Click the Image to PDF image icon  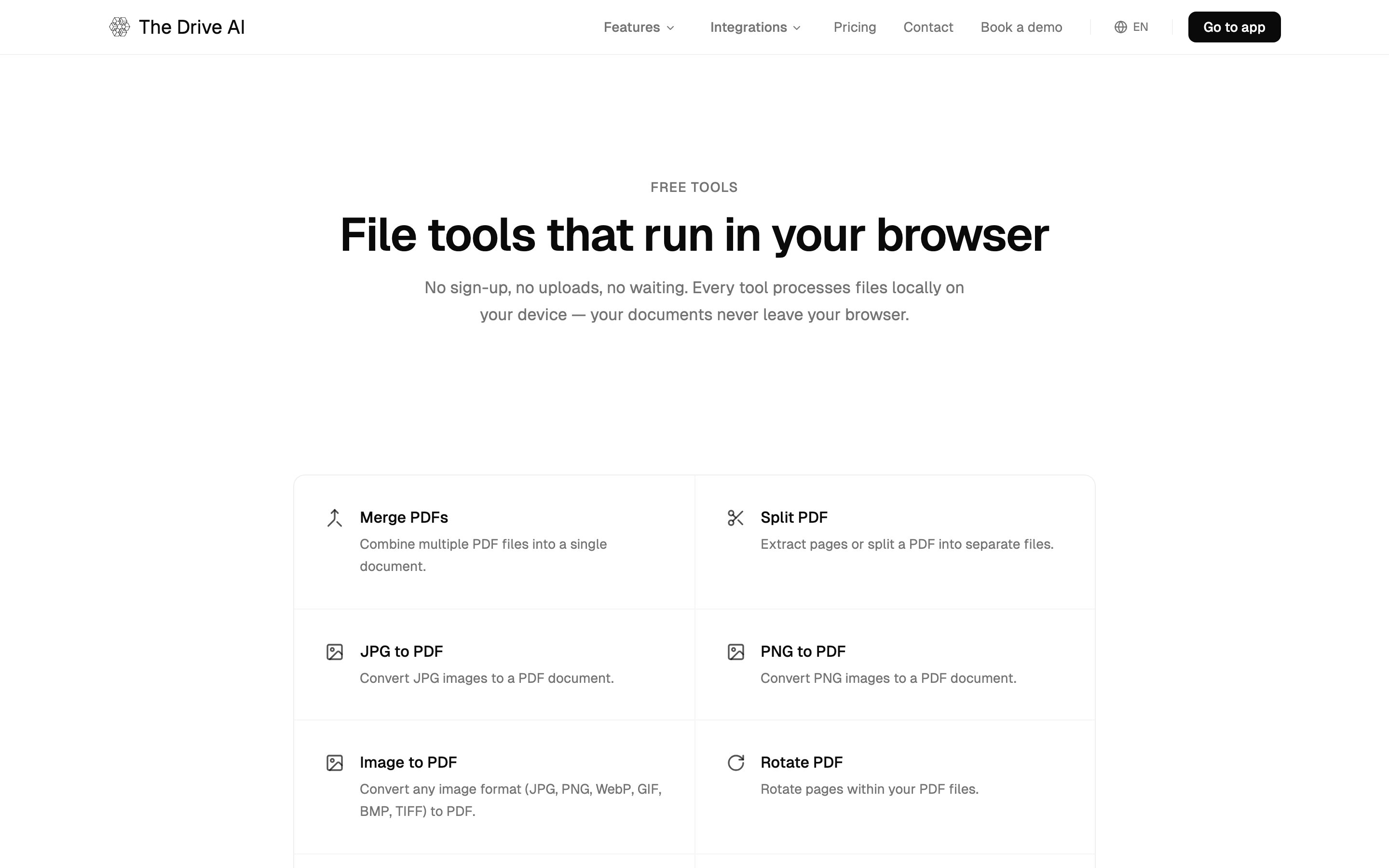(x=335, y=763)
